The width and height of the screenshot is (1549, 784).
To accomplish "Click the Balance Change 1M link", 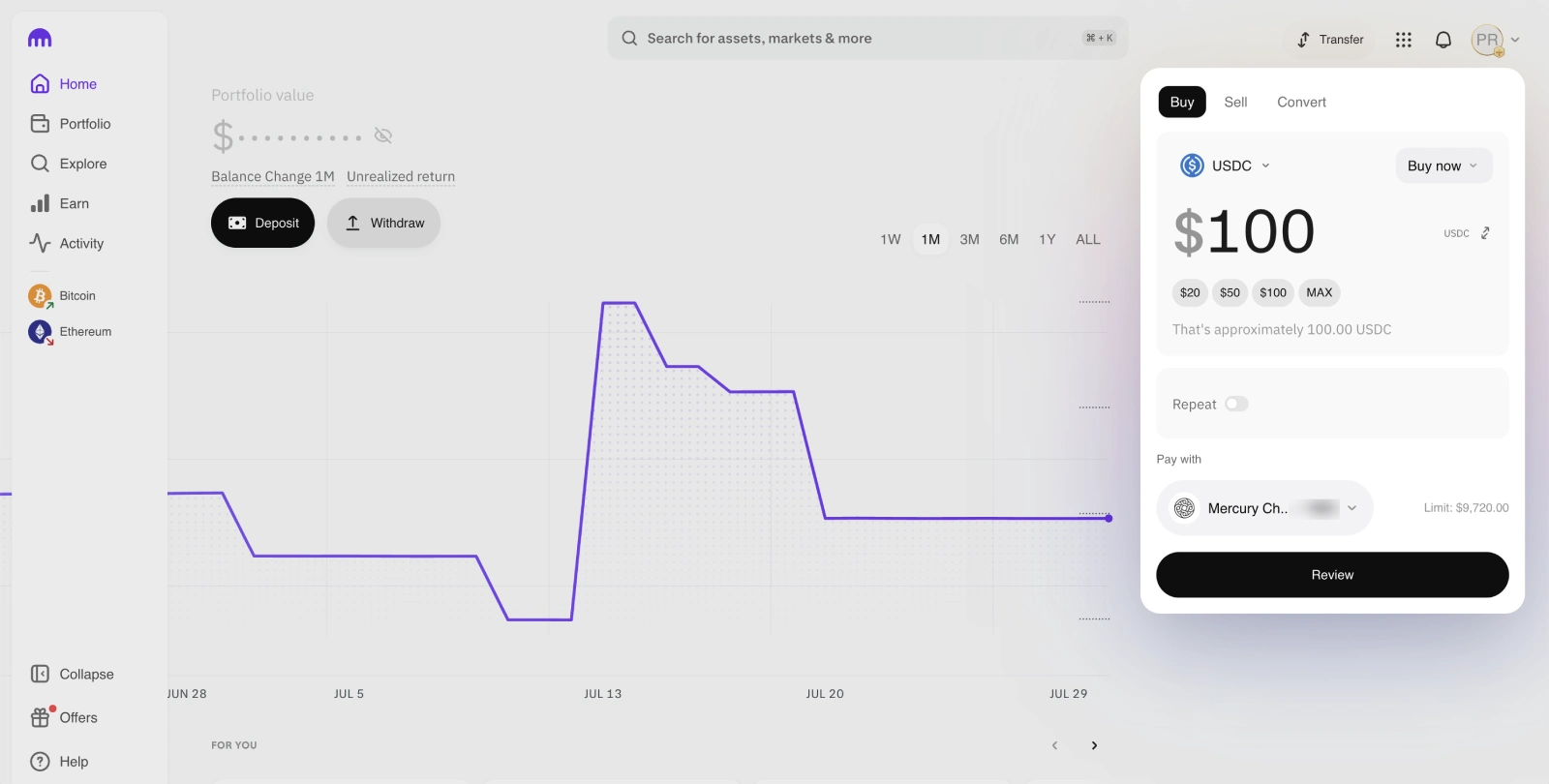I will [273, 176].
